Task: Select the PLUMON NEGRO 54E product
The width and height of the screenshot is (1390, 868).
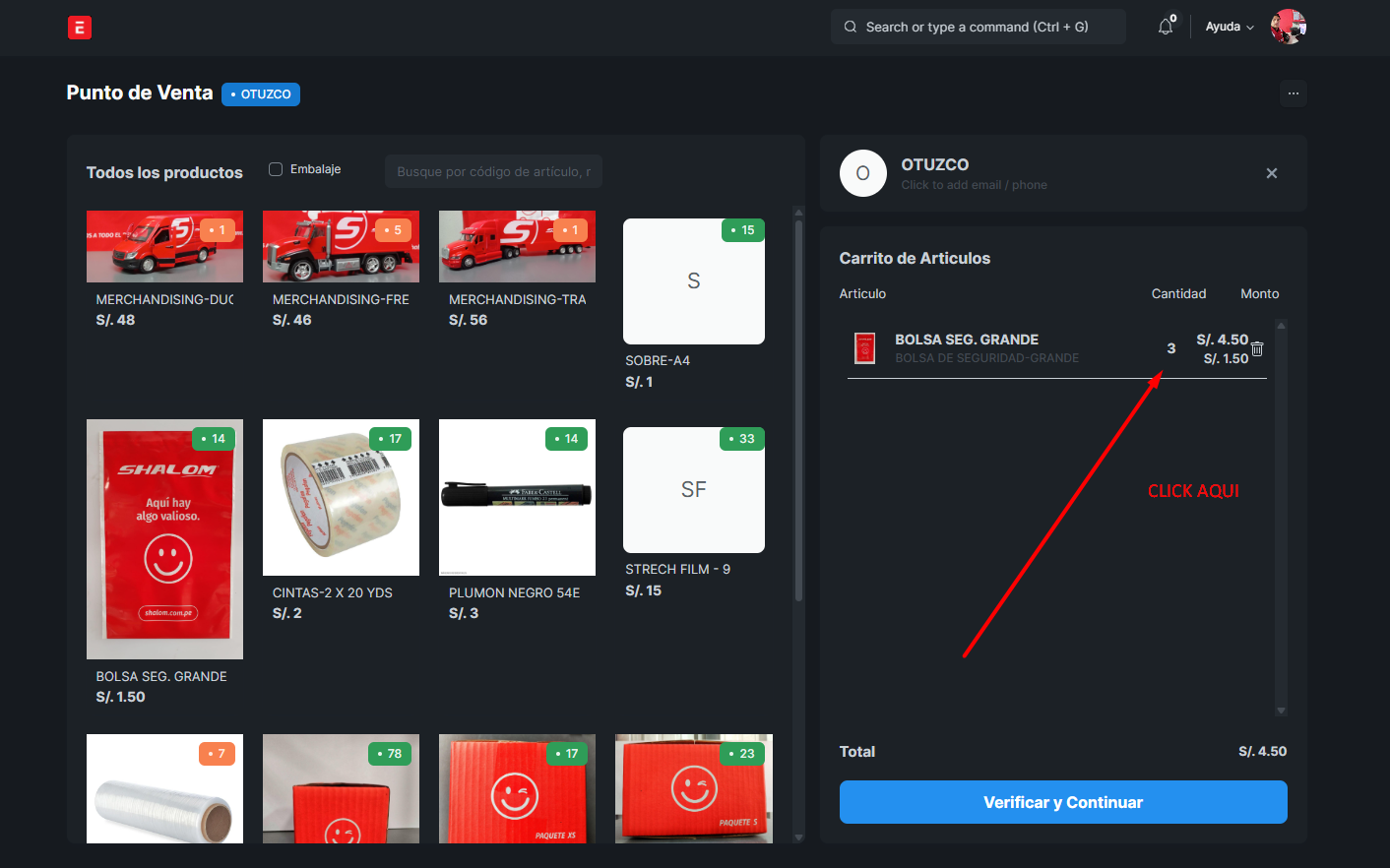Action: [x=517, y=498]
